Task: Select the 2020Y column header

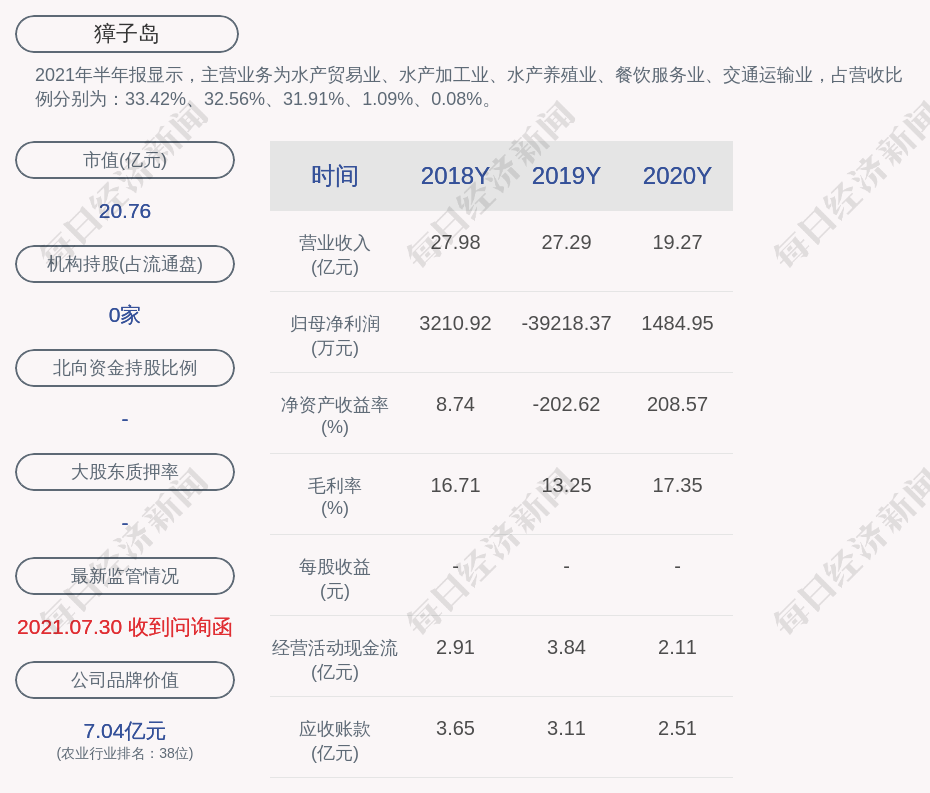Action: [x=677, y=176]
